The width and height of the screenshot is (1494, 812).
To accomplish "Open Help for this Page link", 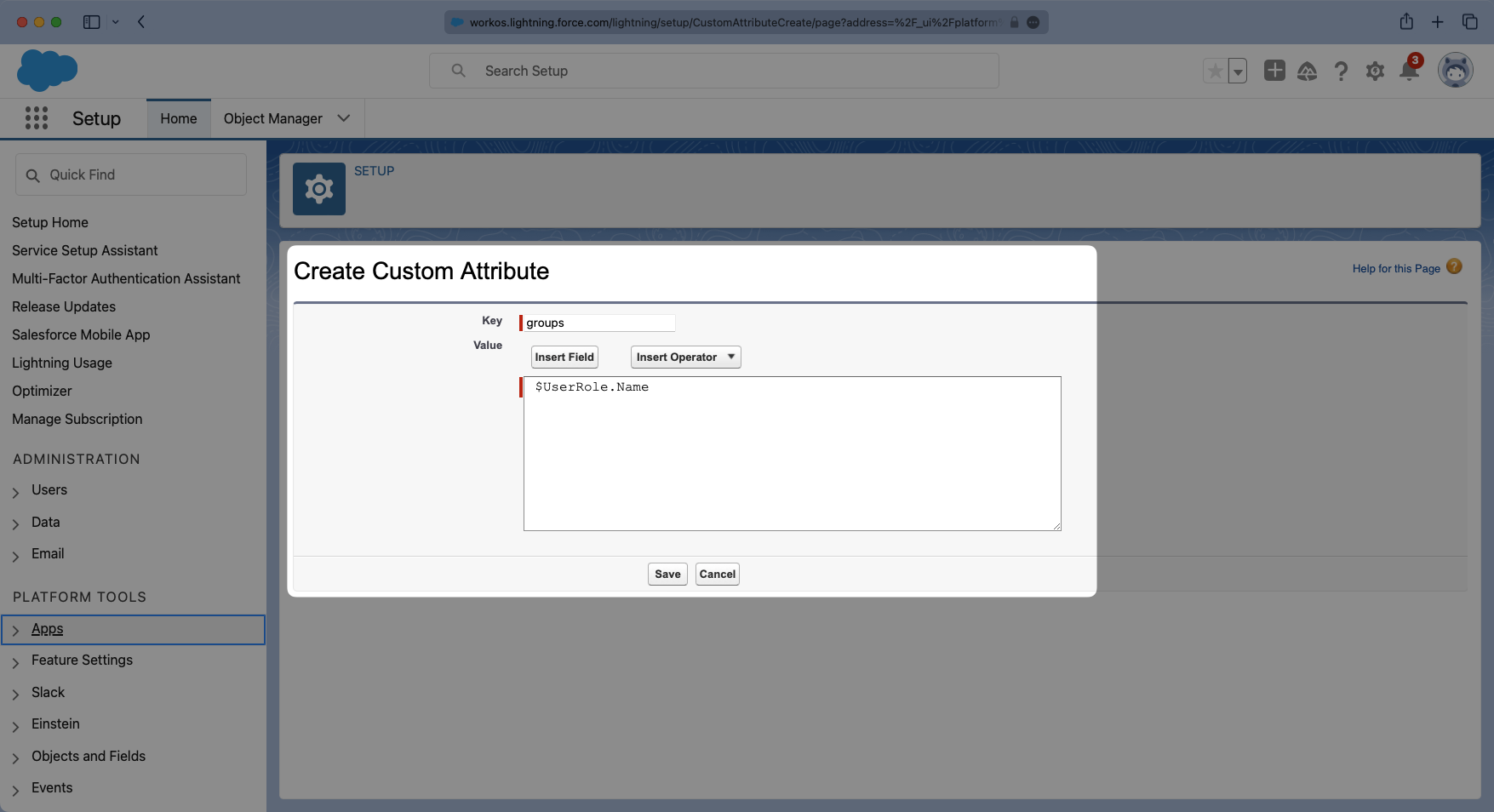I will tap(1395, 268).
